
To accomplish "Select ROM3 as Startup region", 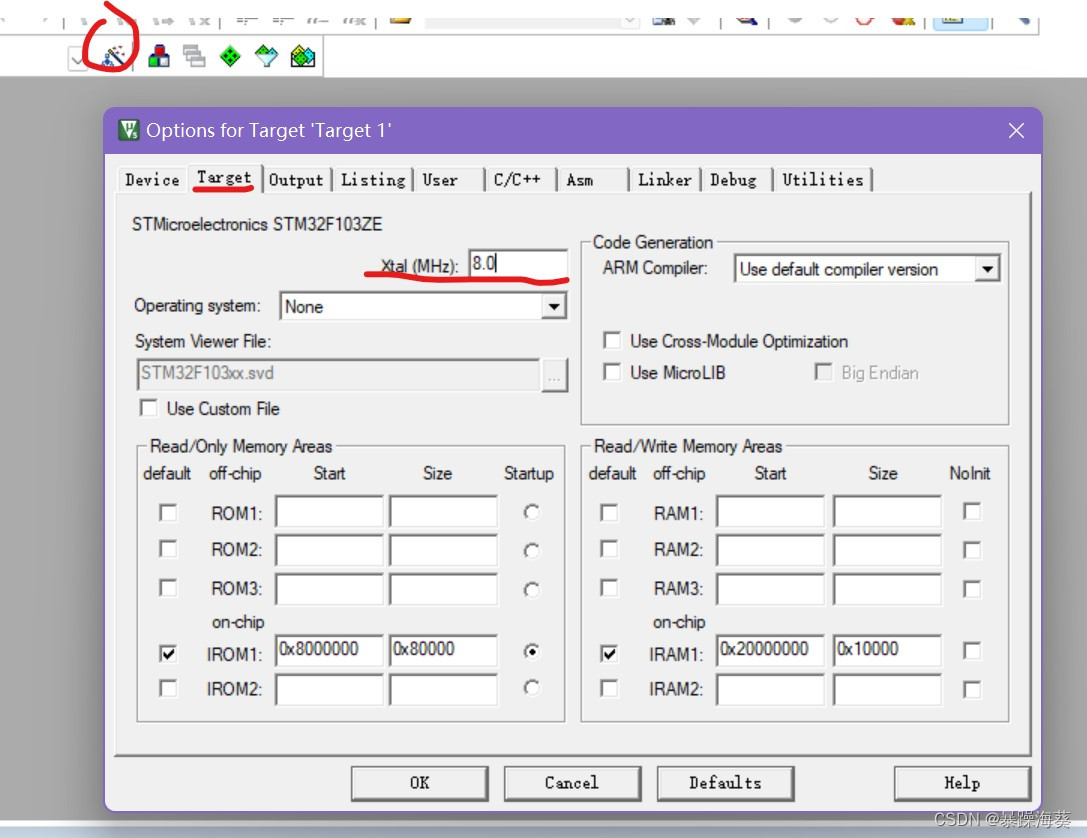I will tap(531, 589).
